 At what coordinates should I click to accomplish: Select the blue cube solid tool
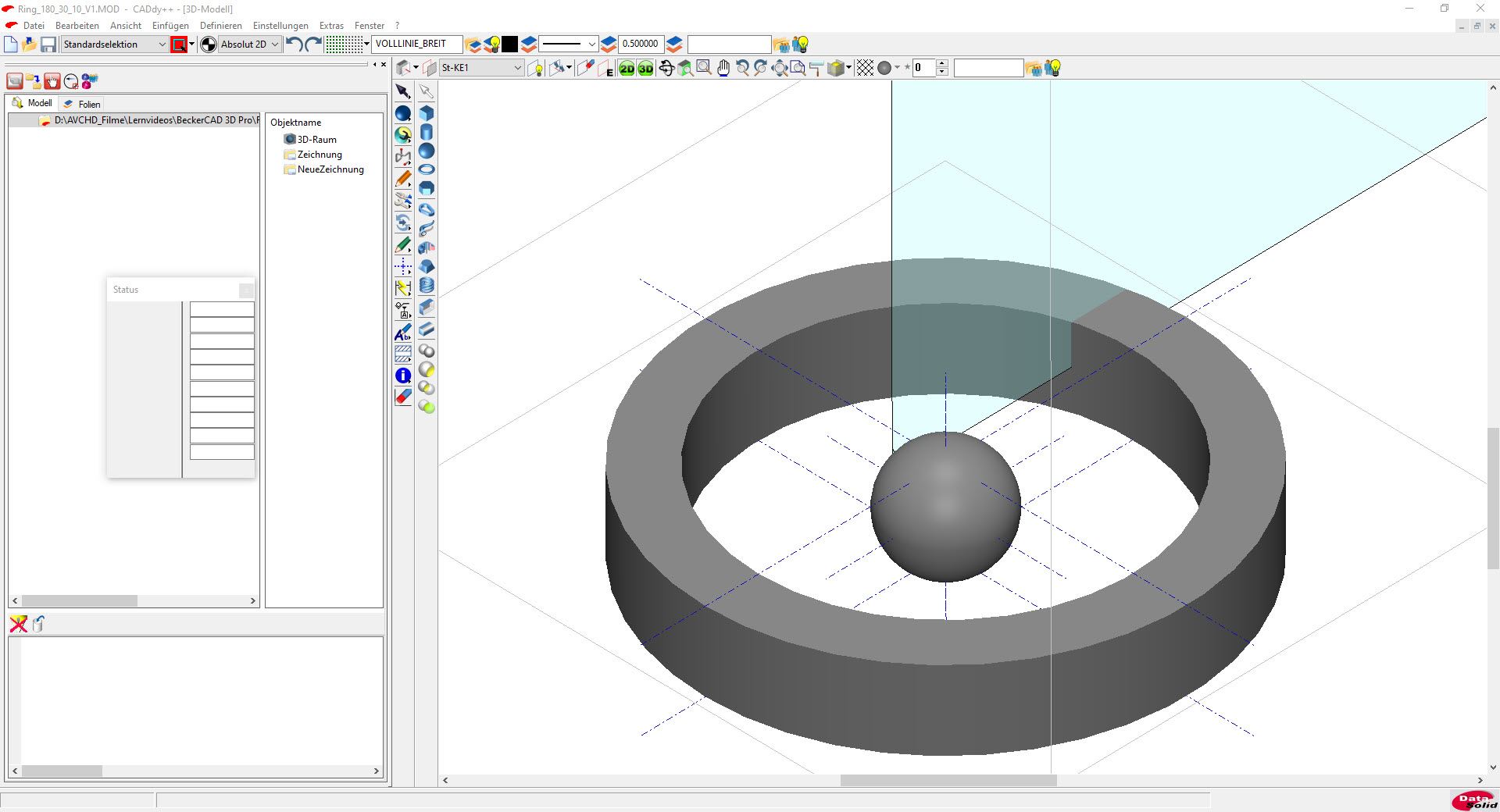point(427,113)
